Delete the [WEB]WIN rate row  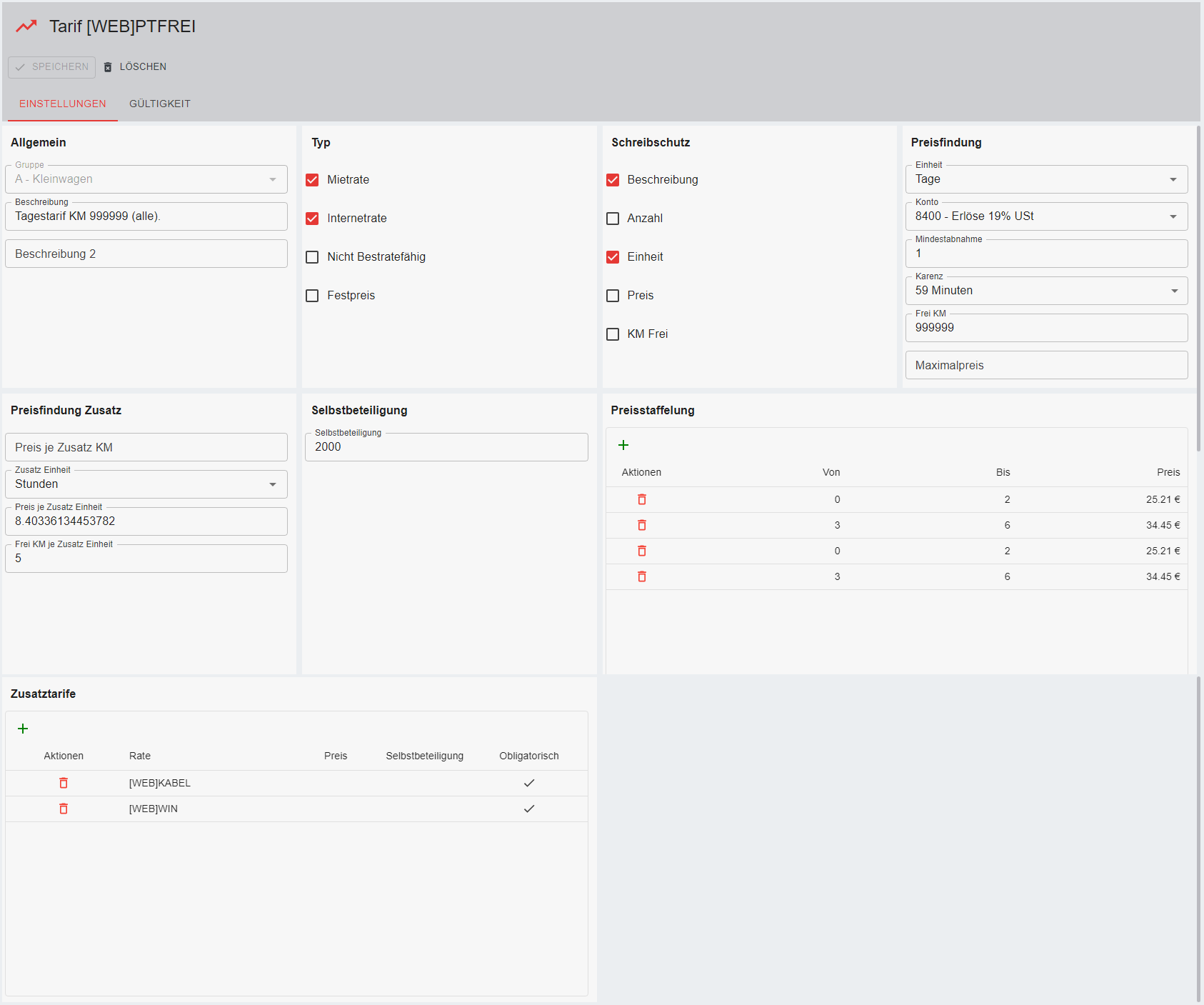coord(64,809)
